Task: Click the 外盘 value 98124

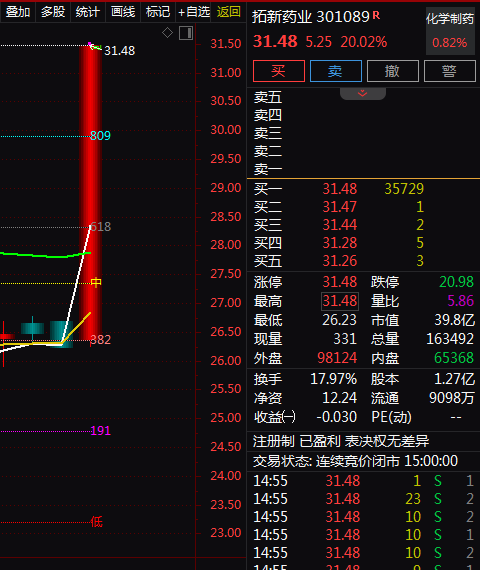Action: [x=337, y=358]
